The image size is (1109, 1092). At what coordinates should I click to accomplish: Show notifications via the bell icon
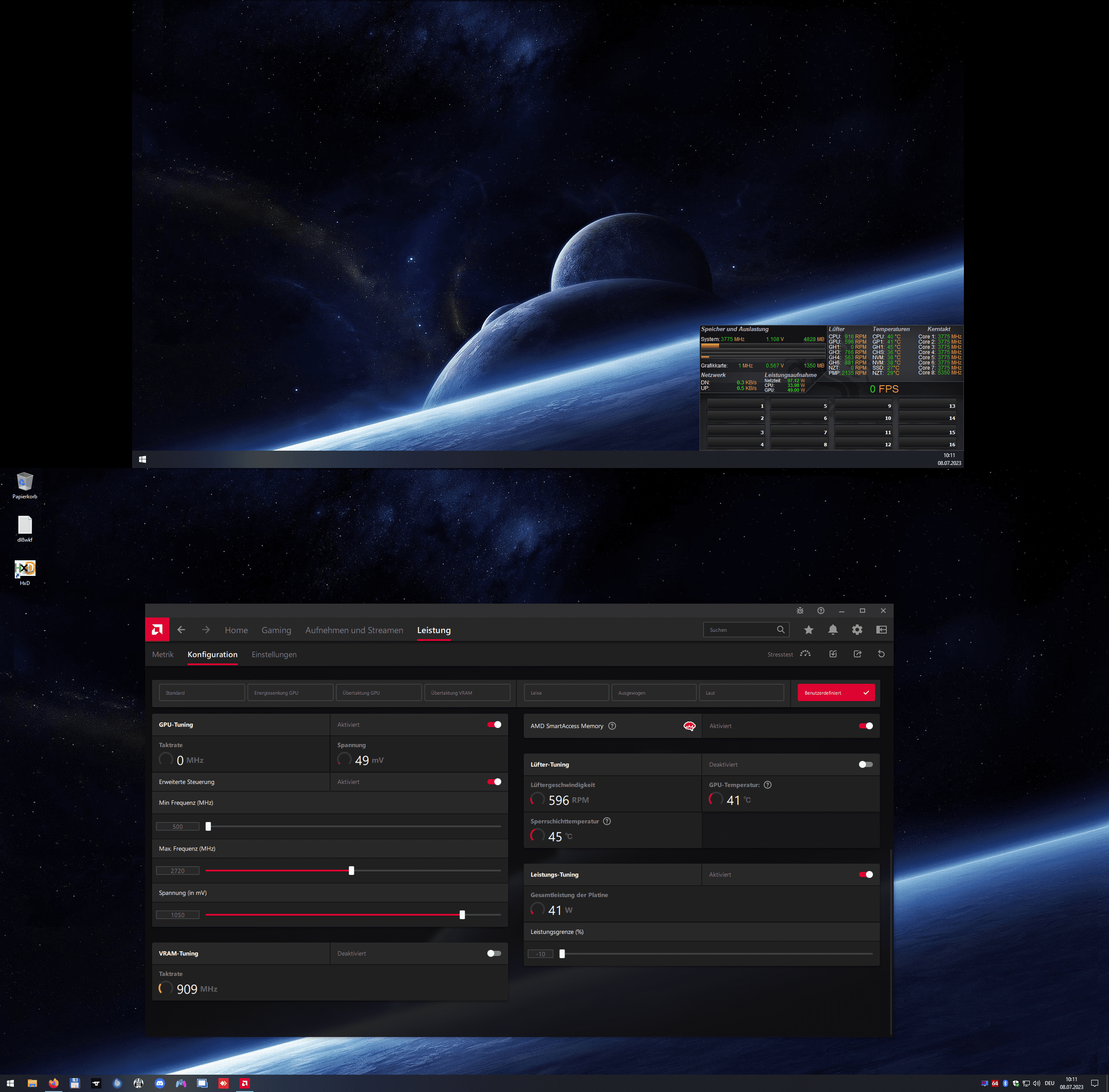833,630
